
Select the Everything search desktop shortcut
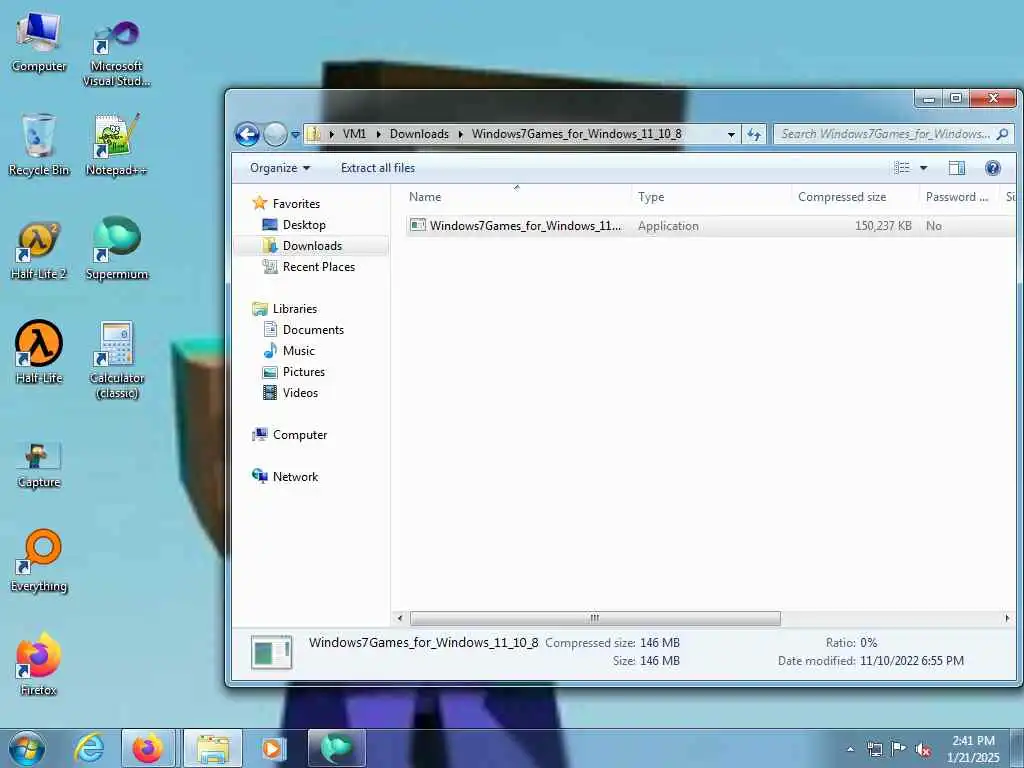(39, 560)
